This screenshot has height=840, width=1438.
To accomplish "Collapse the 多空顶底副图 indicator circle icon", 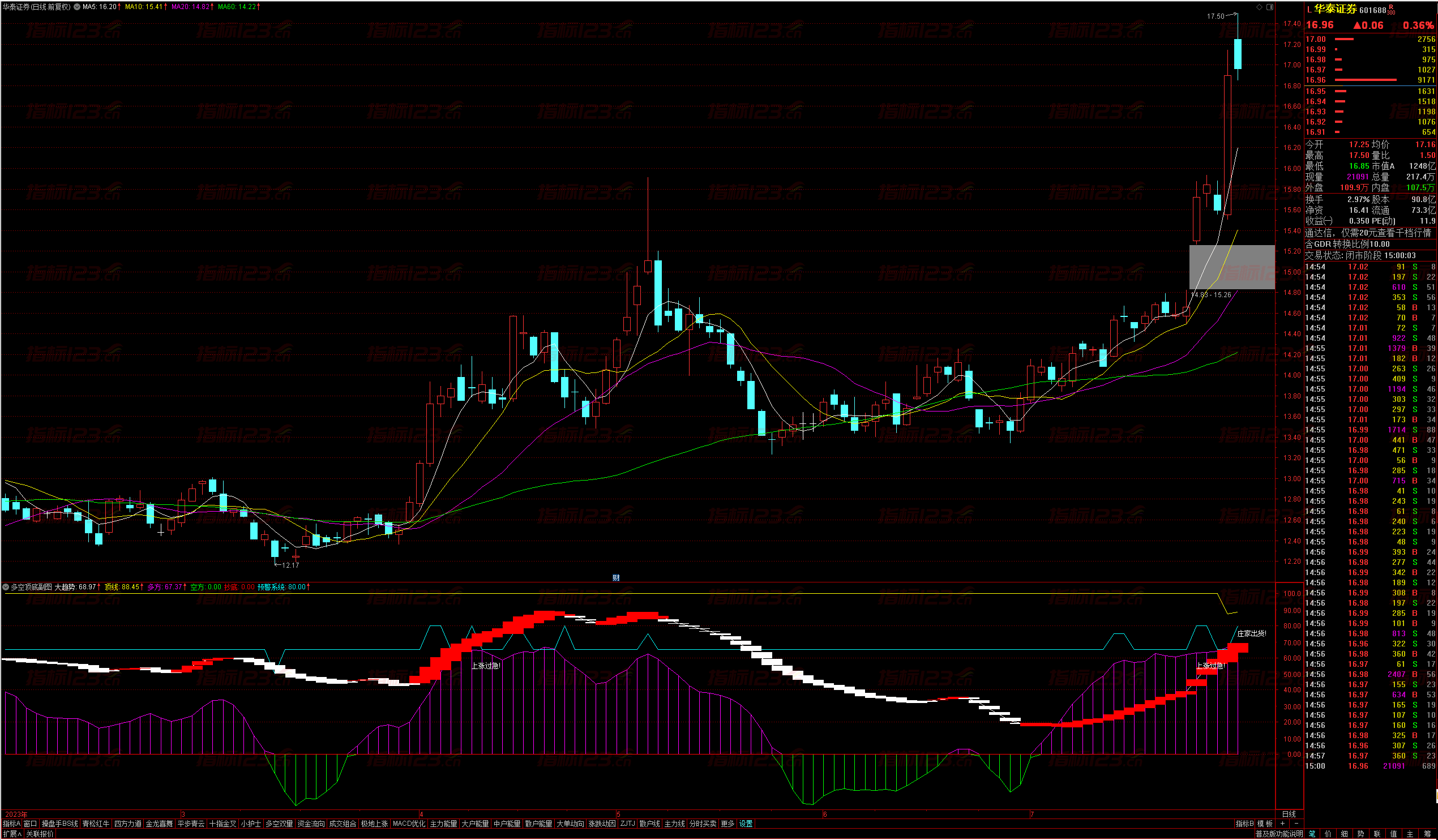I will [x=6, y=586].
